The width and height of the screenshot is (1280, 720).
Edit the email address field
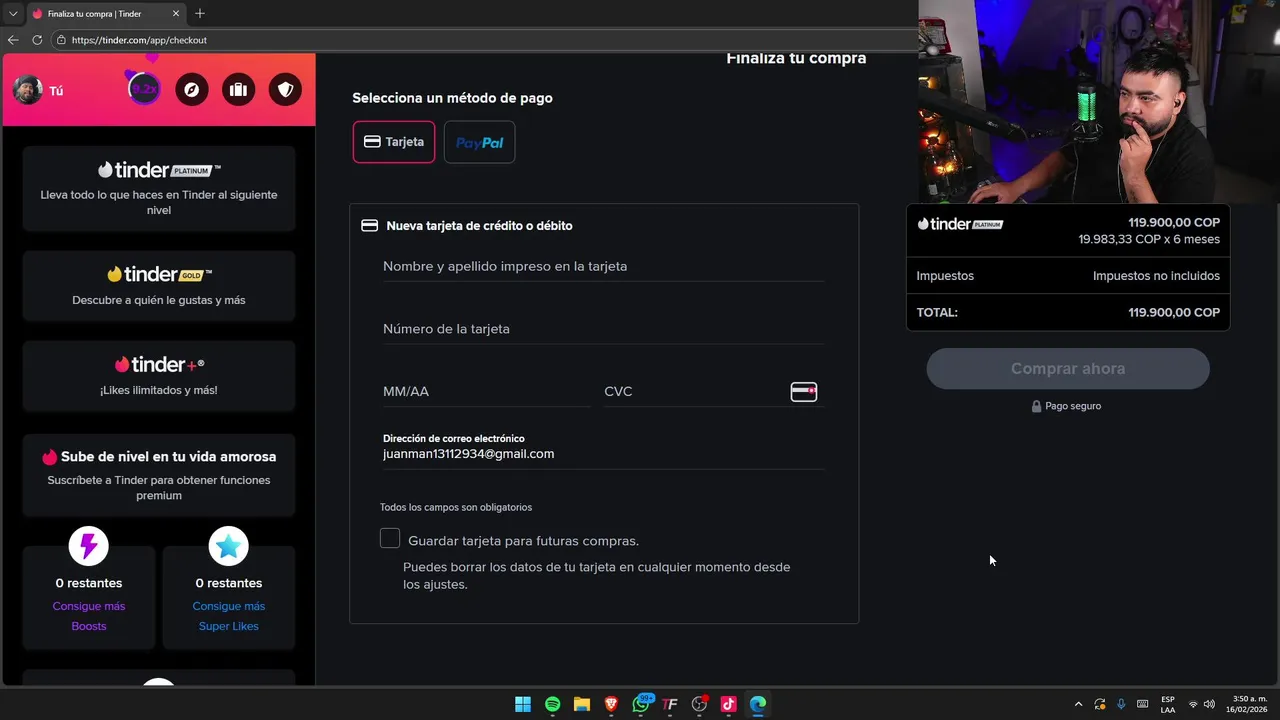(603, 454)
